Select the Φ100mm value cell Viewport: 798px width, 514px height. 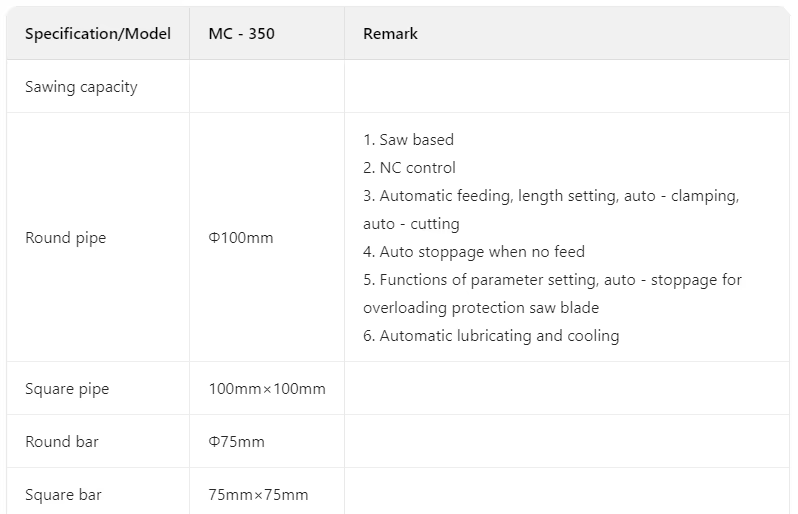point(240,238)
